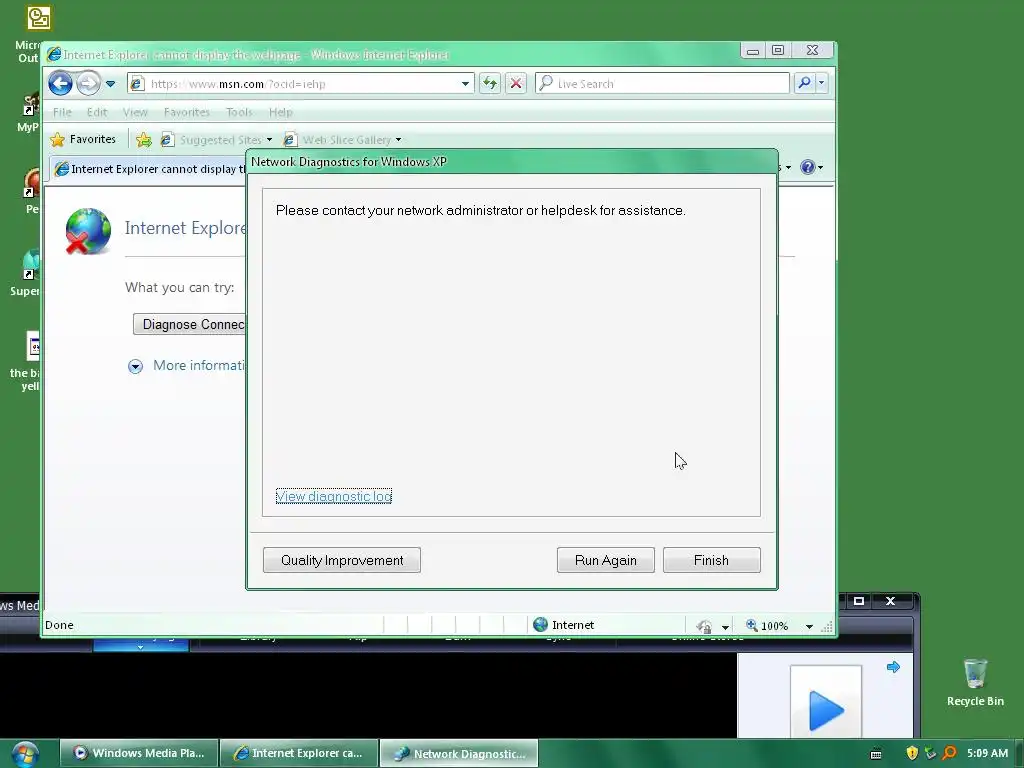
Task: Open the Edit menu
Action: click(97, 112)
